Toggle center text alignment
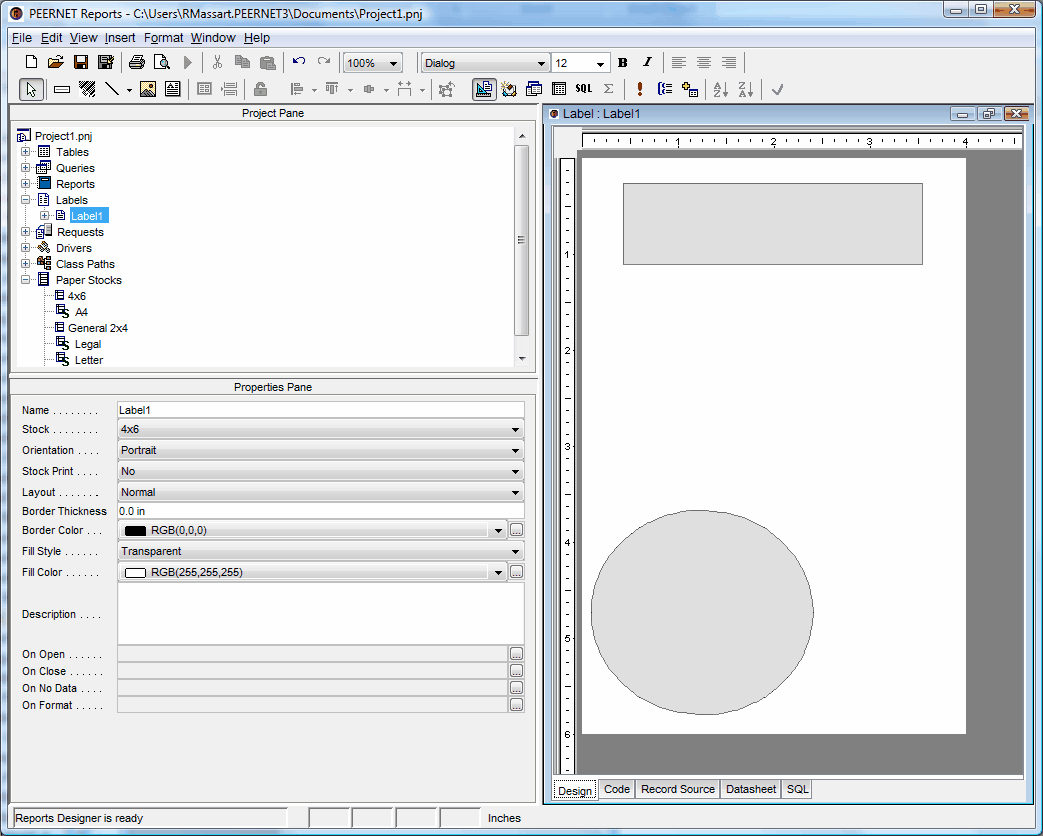The width and height of the screenshot is (1043, 836). 704,63
